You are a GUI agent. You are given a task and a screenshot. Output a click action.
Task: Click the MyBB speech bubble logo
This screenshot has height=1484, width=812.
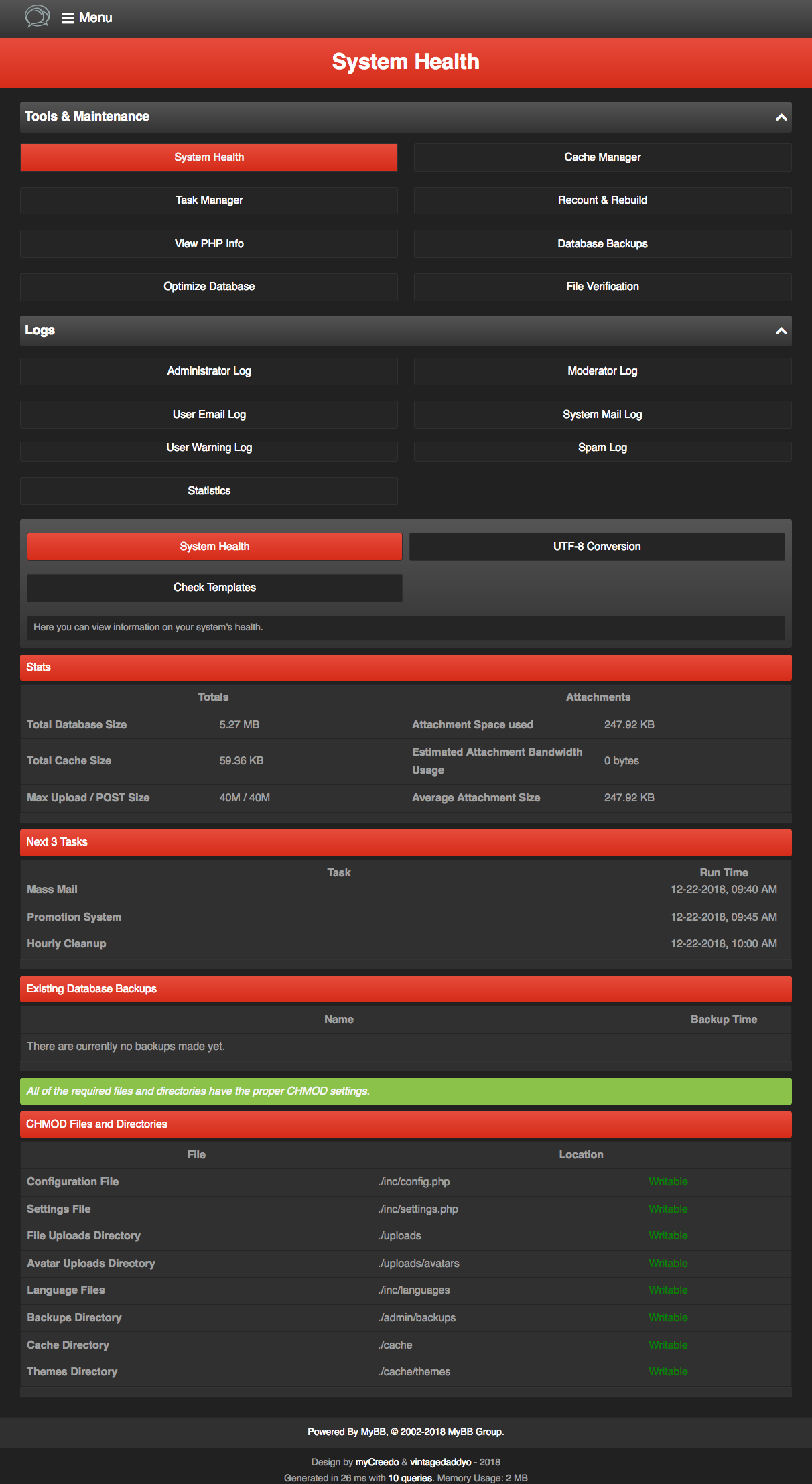tap(37, 16)
